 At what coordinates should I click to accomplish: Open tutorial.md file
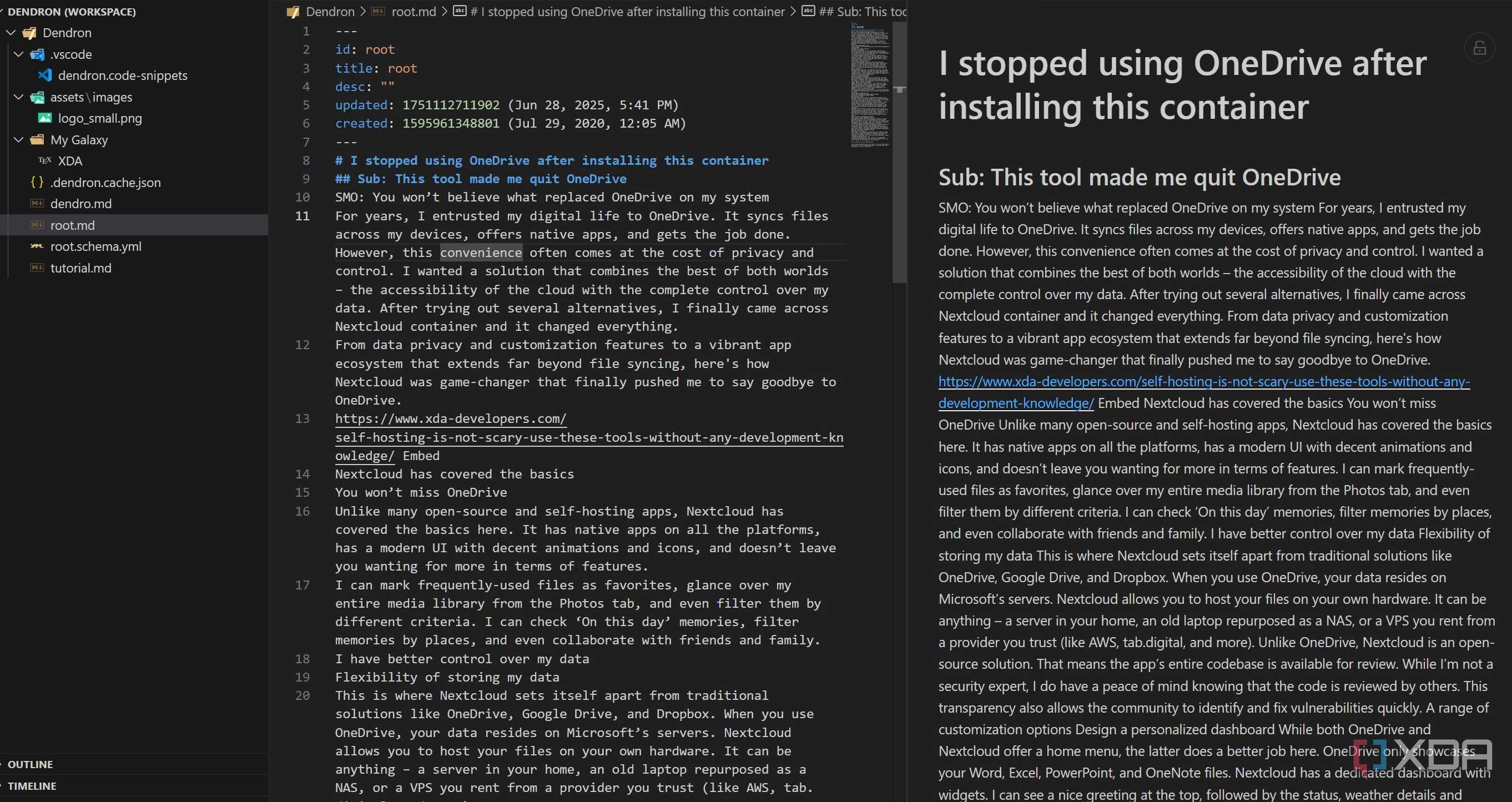(81, 268)
